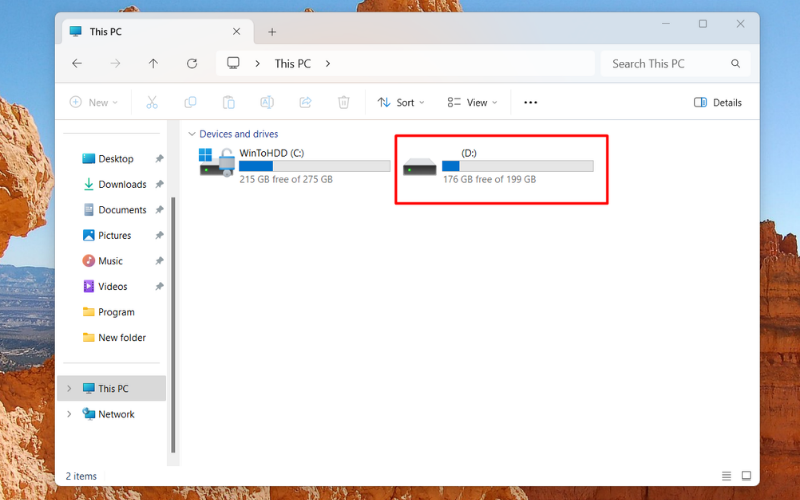
Task: Click the Share icon in toolbar
Action: click(306, 102)
